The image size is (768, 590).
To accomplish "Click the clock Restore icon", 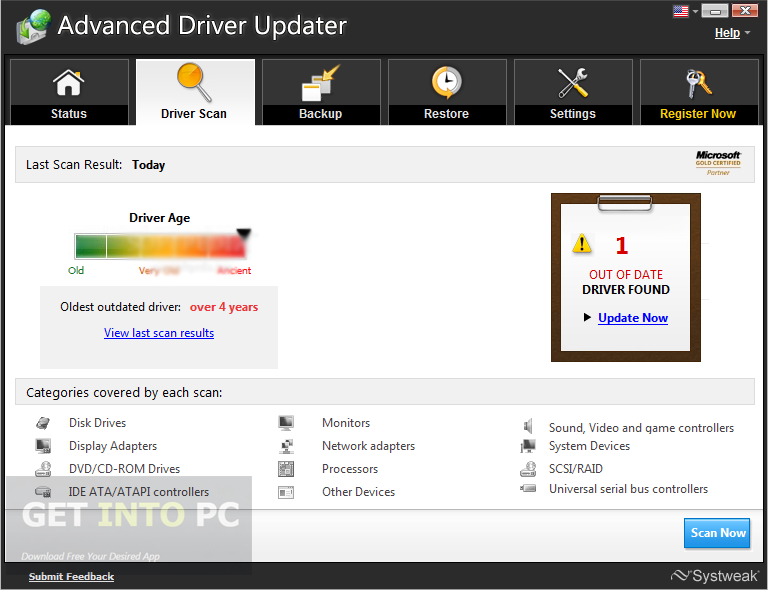I will point(446,82).
